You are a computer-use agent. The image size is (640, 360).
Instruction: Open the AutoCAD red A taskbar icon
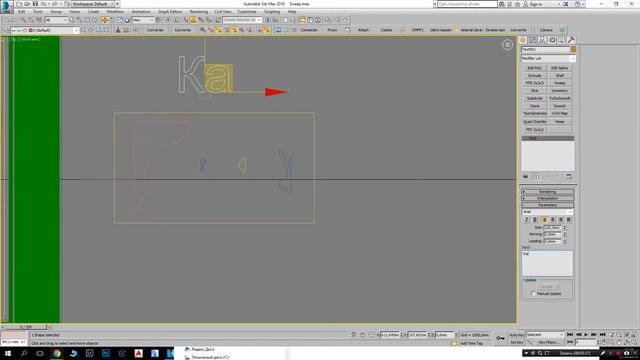[x=138, y=353]
